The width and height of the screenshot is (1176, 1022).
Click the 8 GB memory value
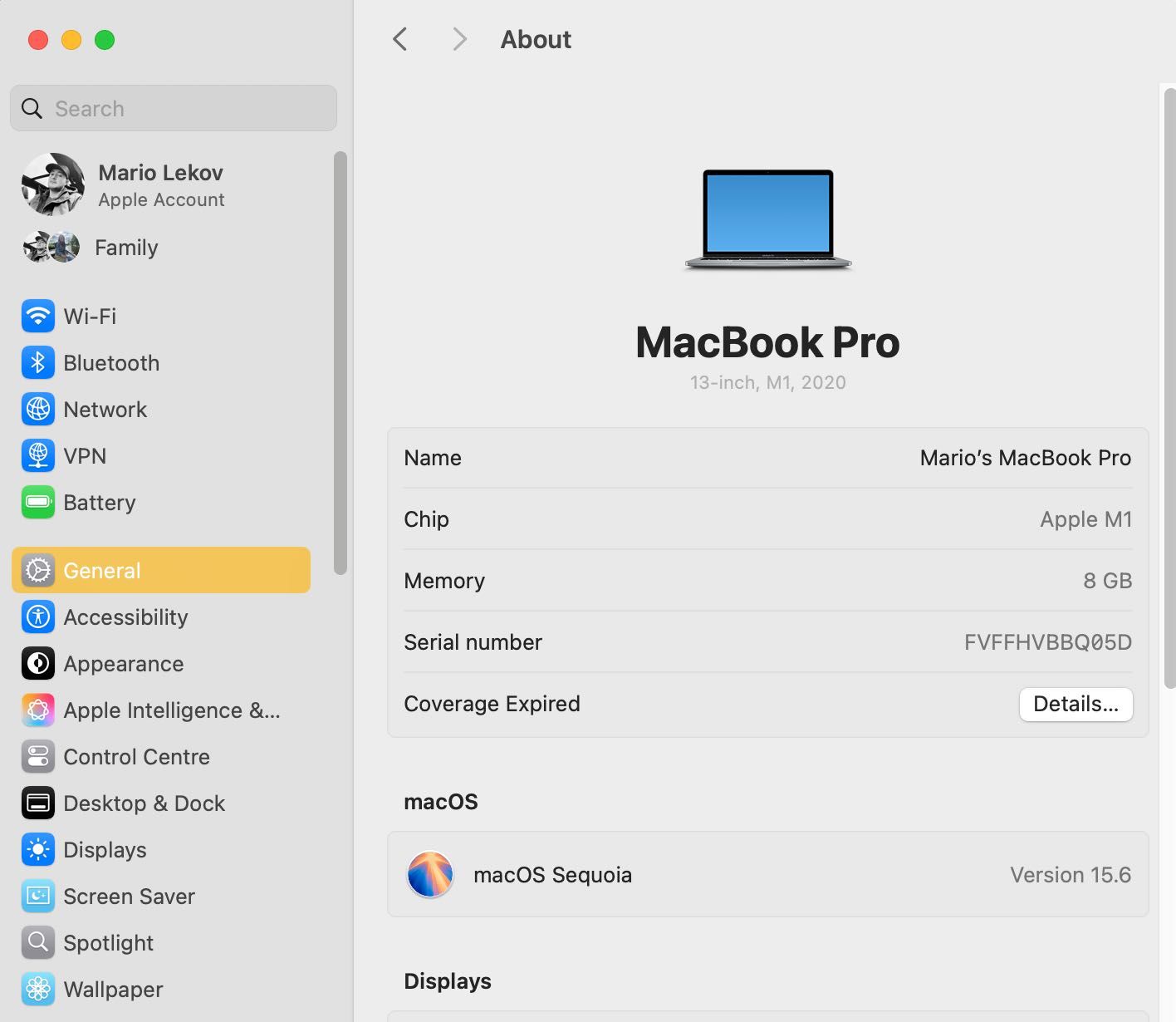click(1108, 581)
